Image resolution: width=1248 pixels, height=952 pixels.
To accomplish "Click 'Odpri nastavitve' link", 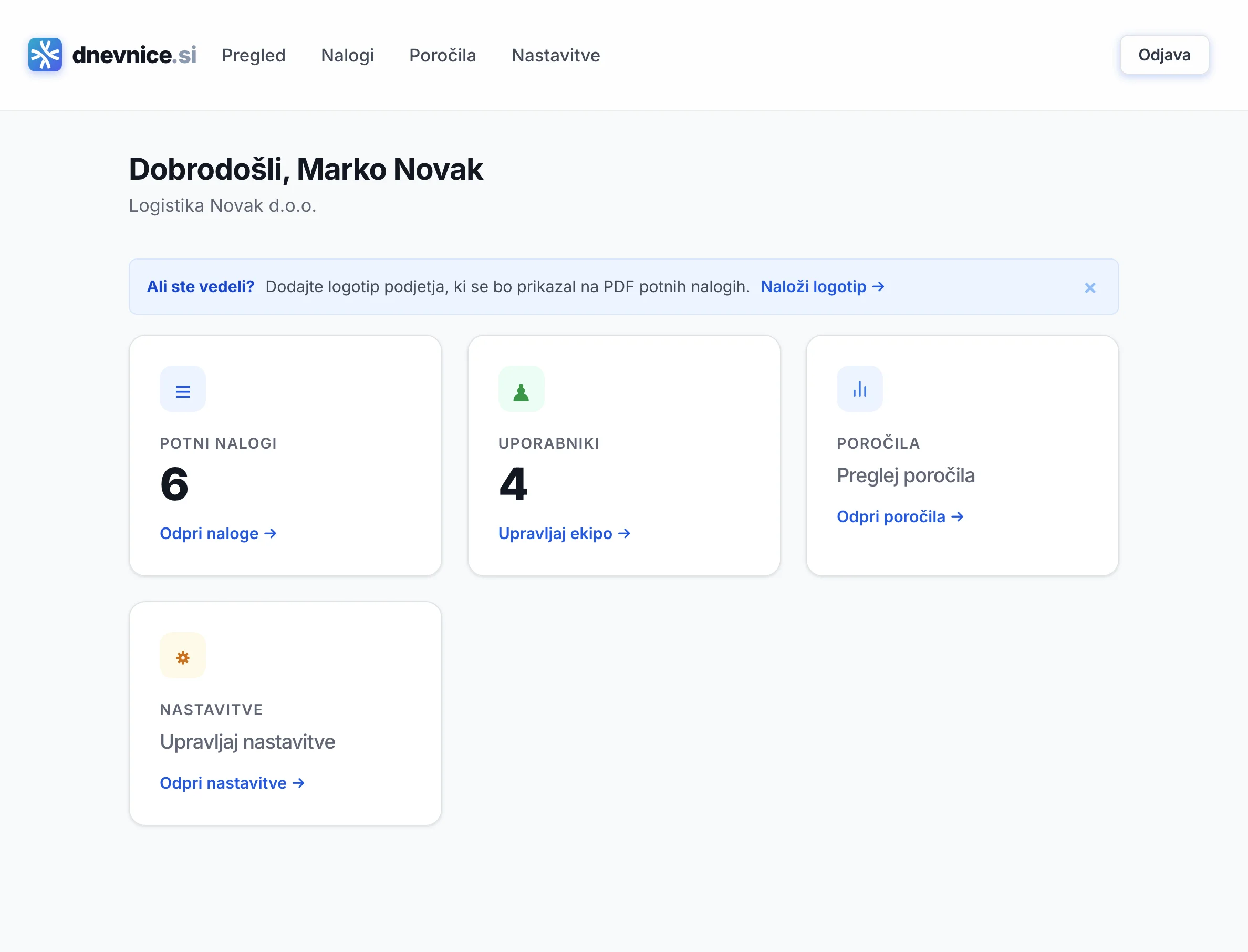I will click(x=232, y=783).
